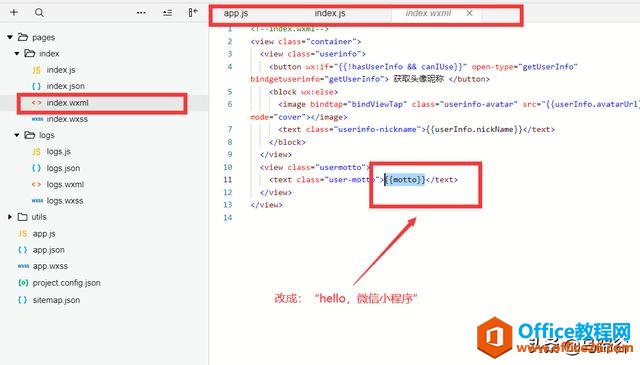640x365 pixels.
Task: Collapse the pages folder arrow
Action: click(10, 37)
